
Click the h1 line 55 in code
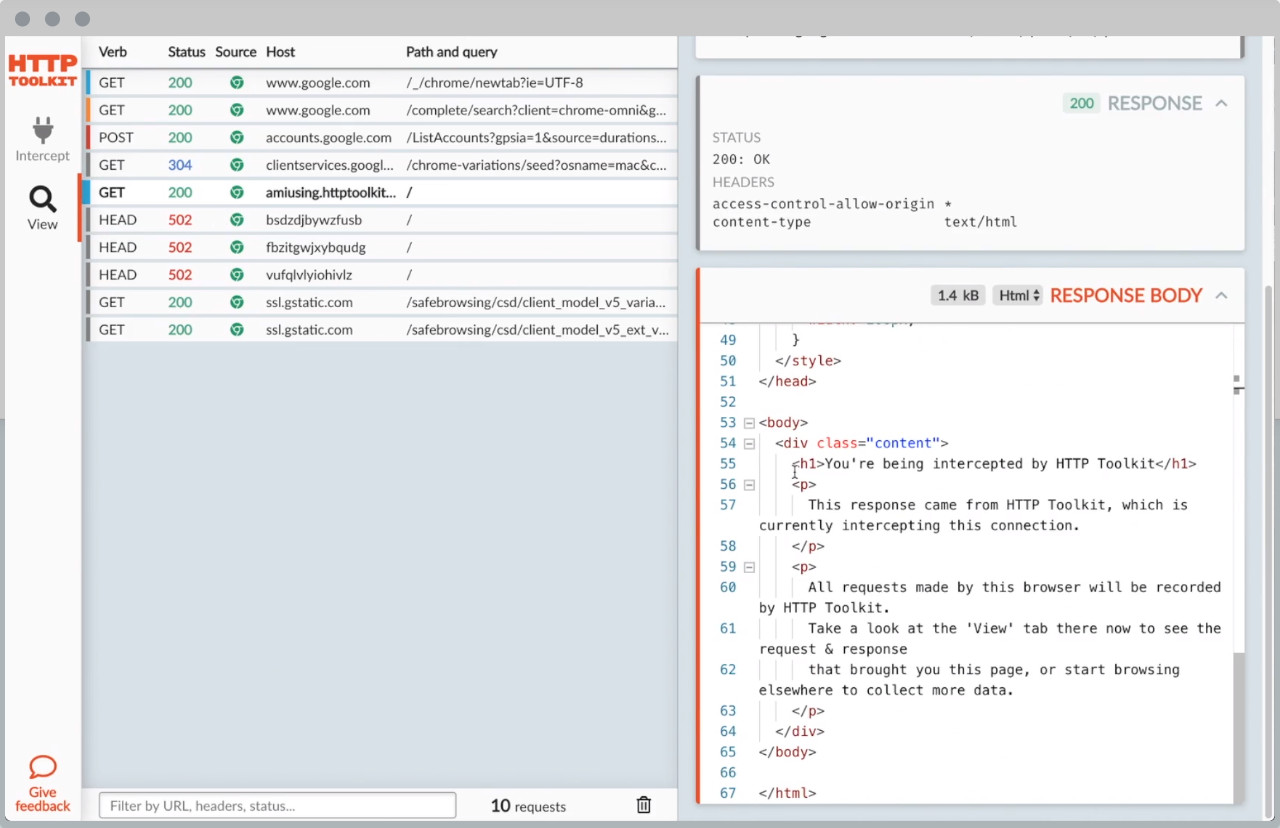point(994,464)
